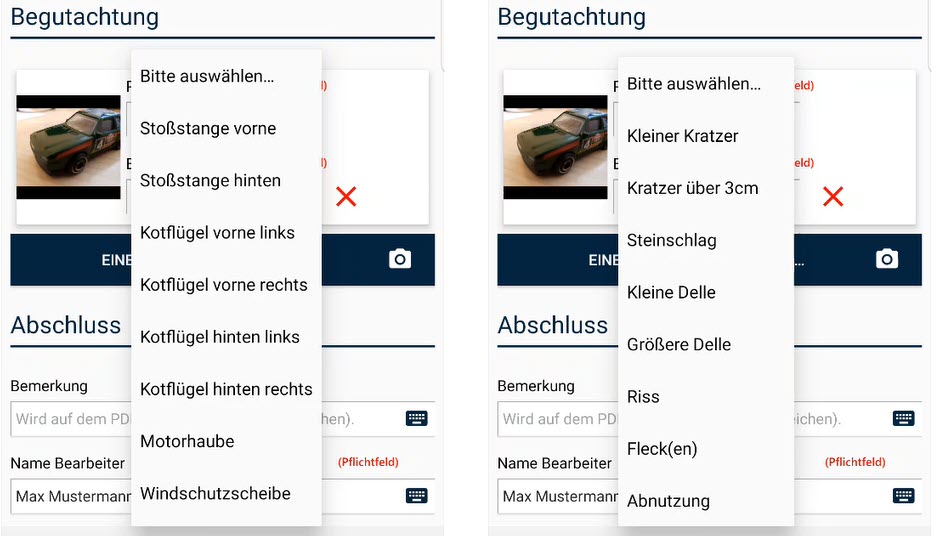Image resolution: width=932 pixels, height=536 pixels.
Task: Click keyboard icon beside left Max Mustermann field
Action: (x=417, y=496)
